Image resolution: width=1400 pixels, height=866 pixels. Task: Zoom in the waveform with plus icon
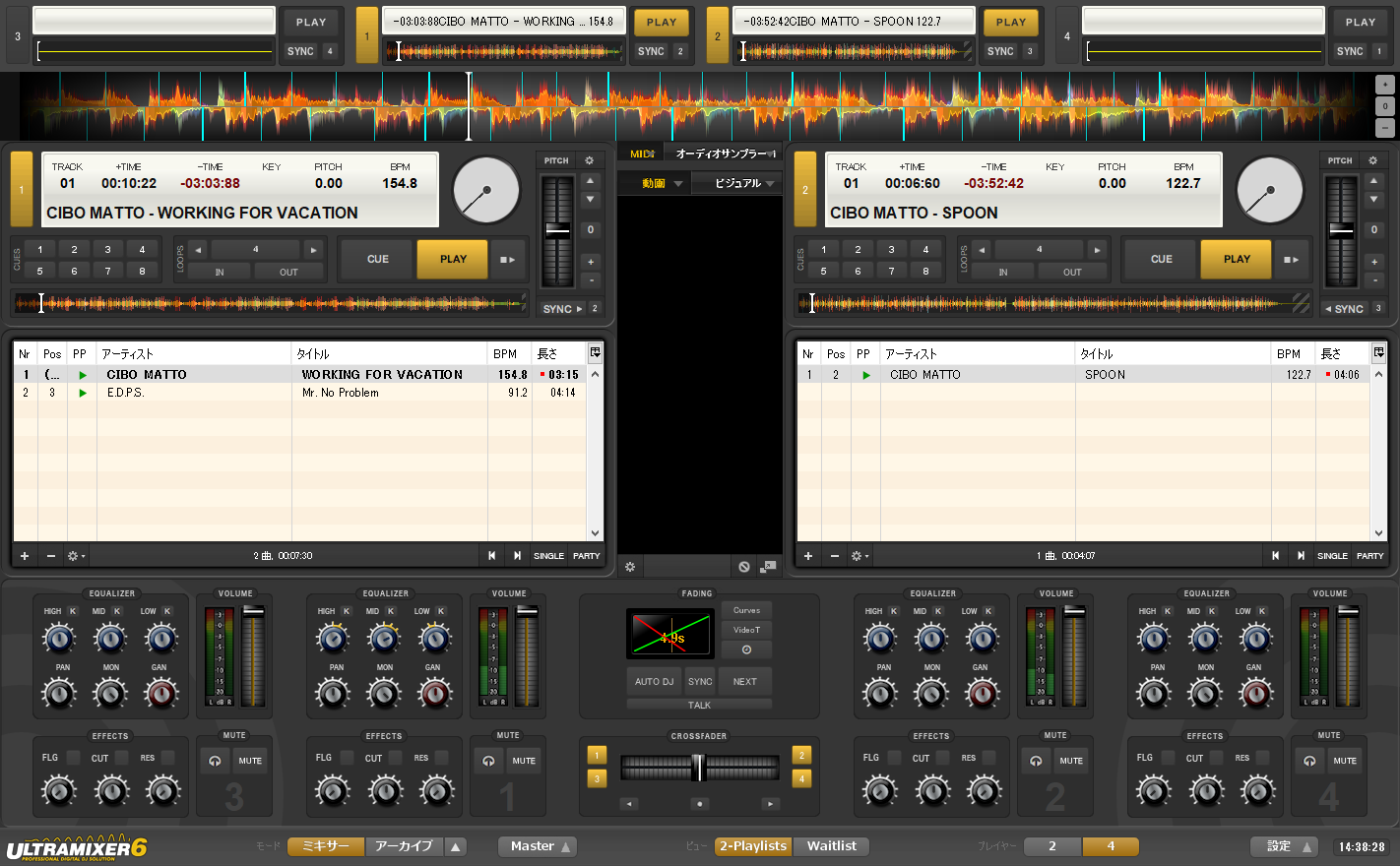tap(1385, 85)
